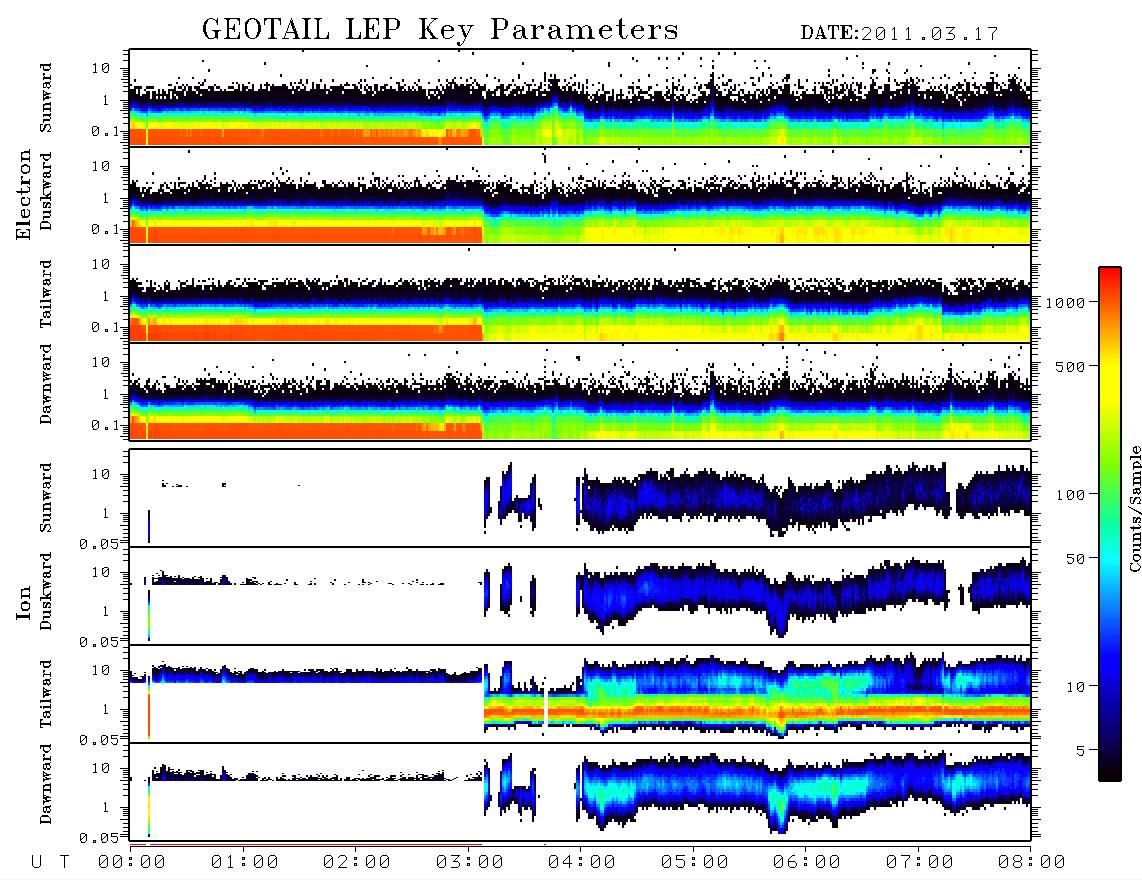Select the Electron "Duskward" panel label
The width and height of the screenshot is (1142, 880).
coord(46,191)
